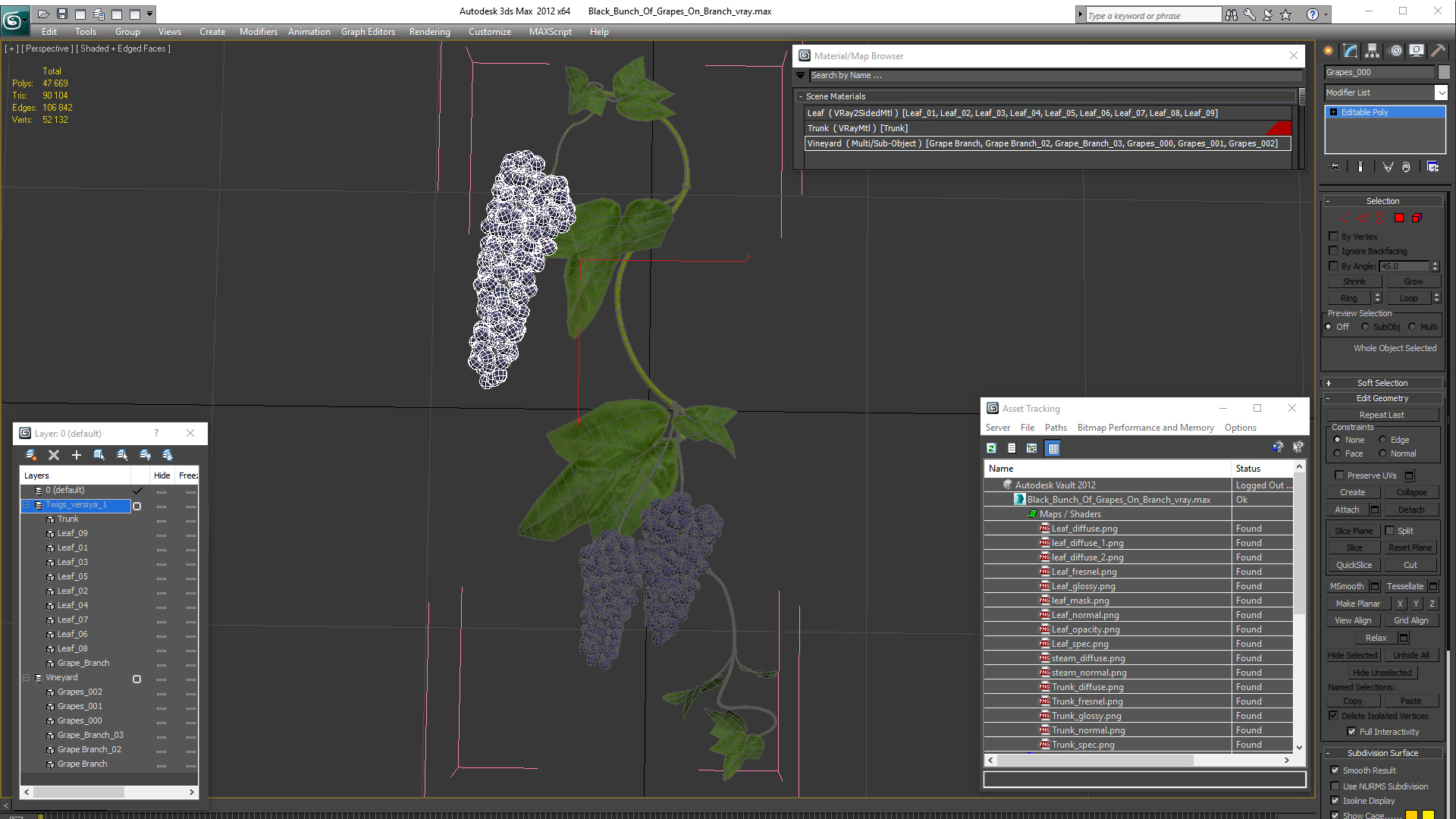Click the Attach button
Viewport: 1456px width, 819px height.
click(x=1347, y=510)
